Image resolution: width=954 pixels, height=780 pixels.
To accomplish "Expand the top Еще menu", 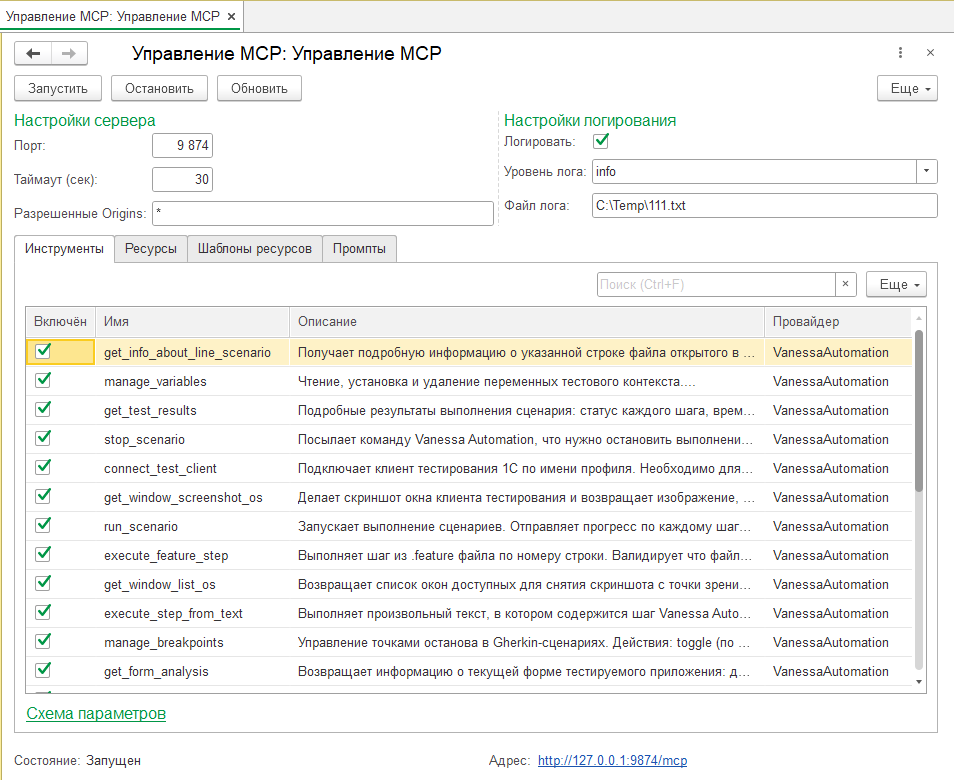I will (907, 88).
